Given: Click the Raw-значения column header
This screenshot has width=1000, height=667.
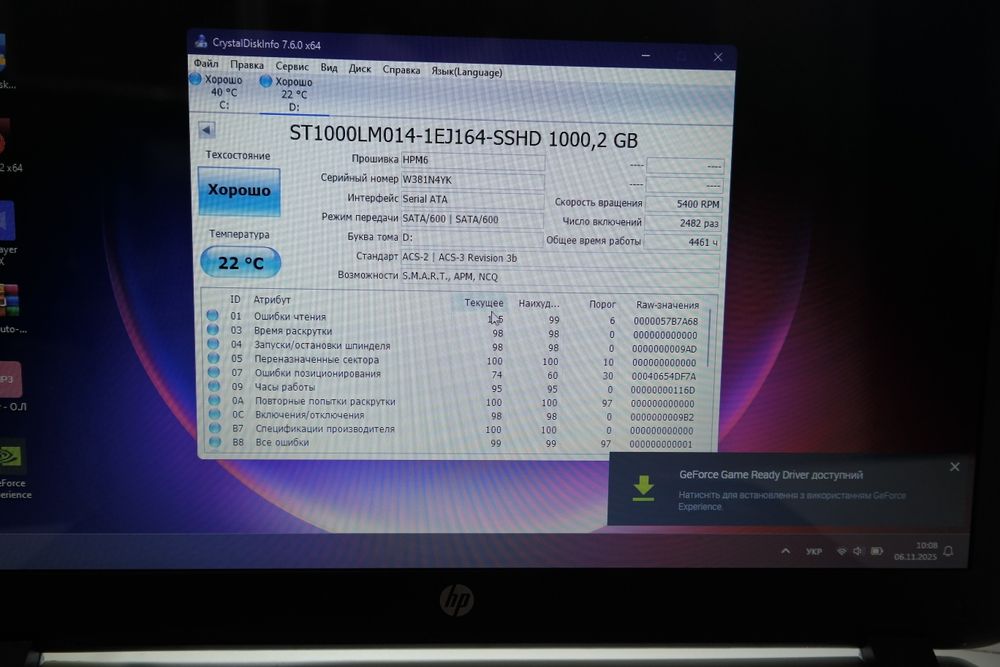Looking at the screenshot, I should (x=667, y=305).
